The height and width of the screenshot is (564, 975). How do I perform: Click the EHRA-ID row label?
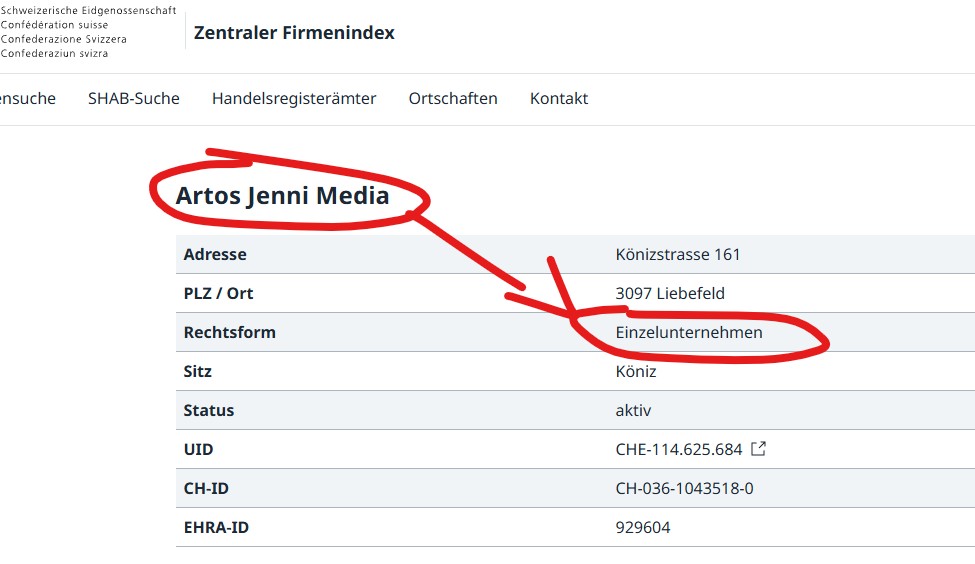(216, 528)
